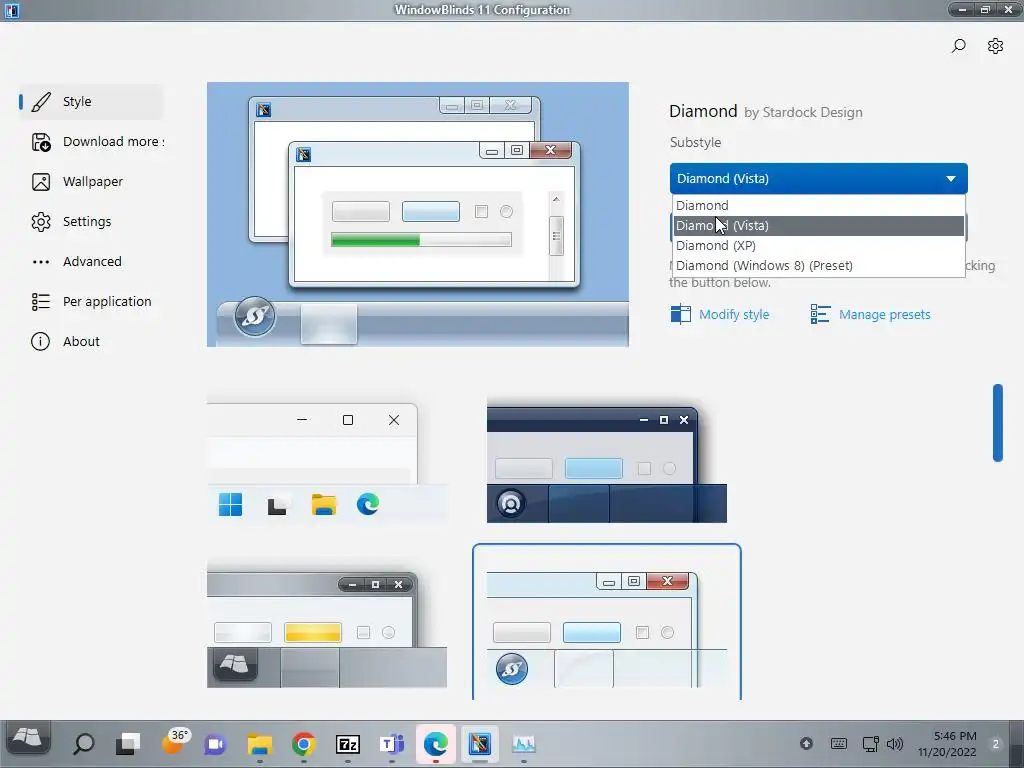The height and width of the screenshot is (768, 1024).
Task: Select the Windows 11 style thumbnail
Action: (327, 462)
